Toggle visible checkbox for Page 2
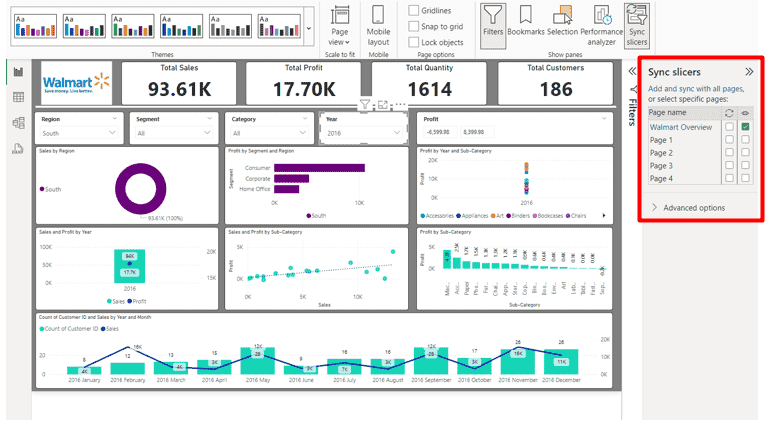Image resolution: width=769 pixels, height=436 pixels. [x=745, y=153]
